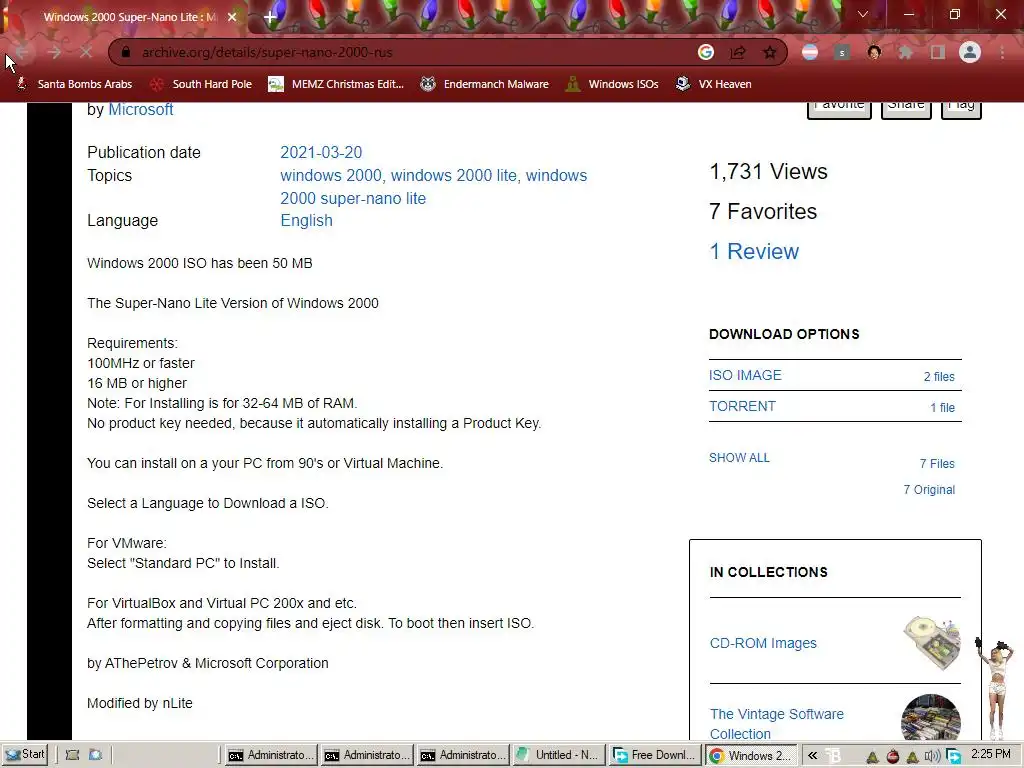This screenshot has height=768, width=1024.
Task: Switch to the Free Download Manager taskbar button
Action: click(x=655, y=756)
